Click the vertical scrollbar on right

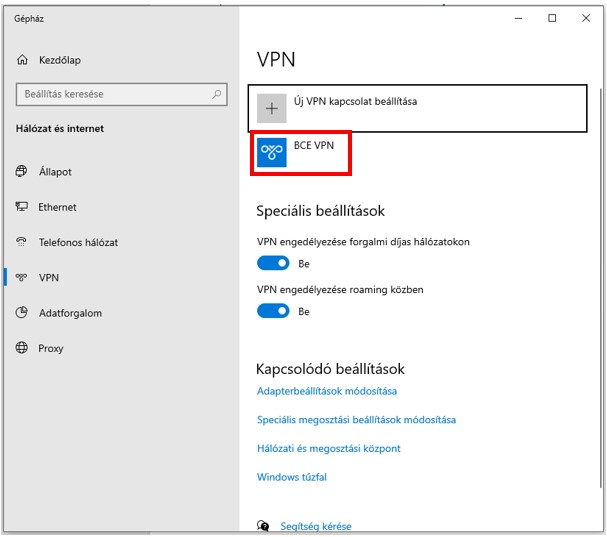[x=600, y=288]
